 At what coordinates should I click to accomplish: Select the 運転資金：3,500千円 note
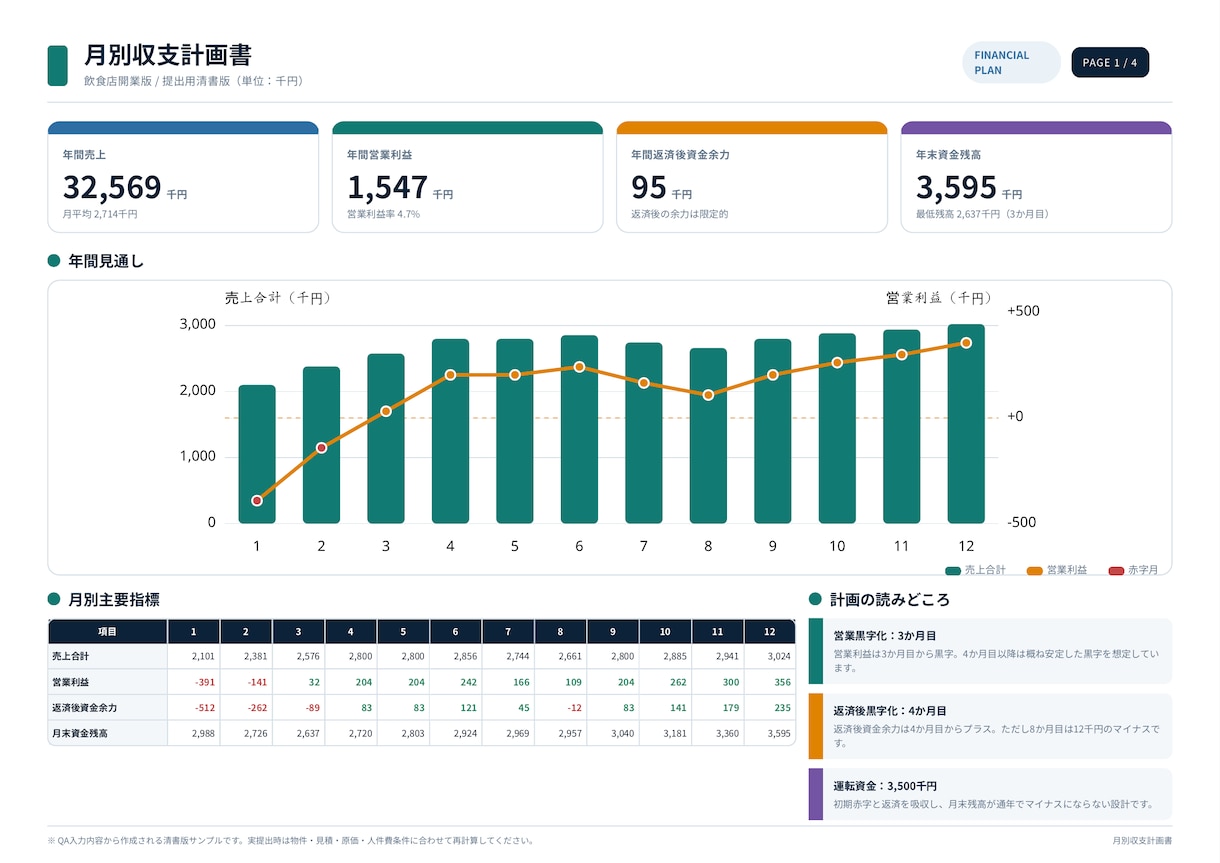990,794
